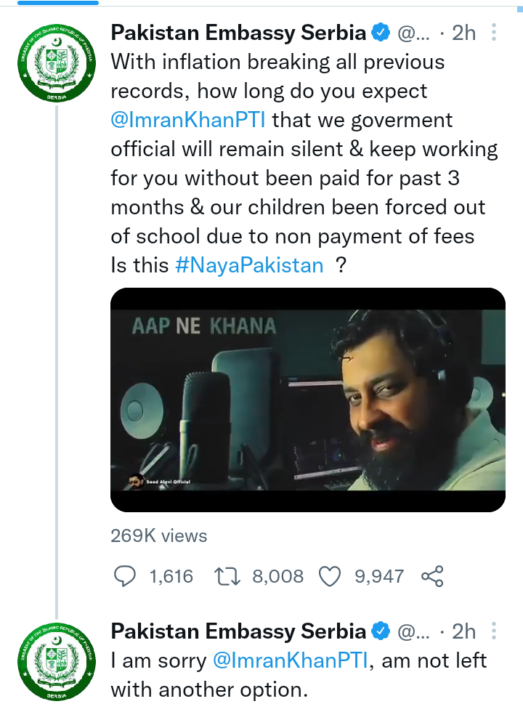Viewport: 523px width, 720px height.
Task: Click Pakistan Embassy Serbia name in second tweet
Action: coord(238,631)
